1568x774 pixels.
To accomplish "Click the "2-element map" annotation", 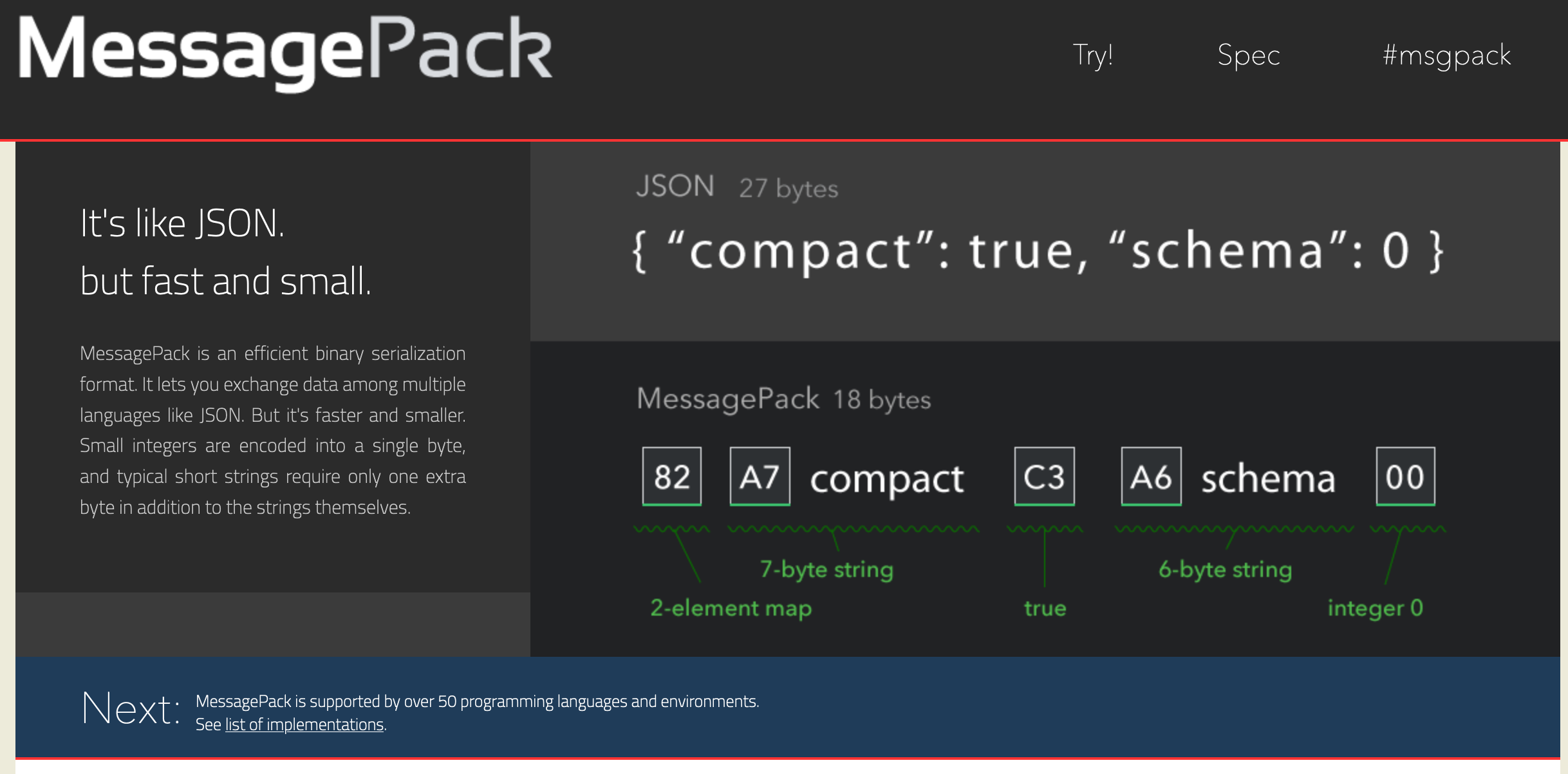I will click(x=731, y=609).
